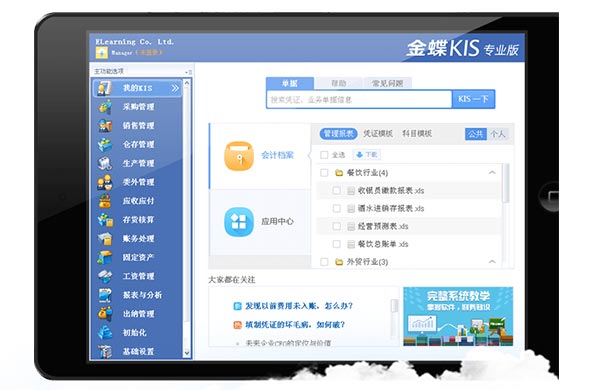The width and height of the screenshot is (600, 390).
Task: Open the 生产管理 production icon
Action: click(x=105, y=163)
